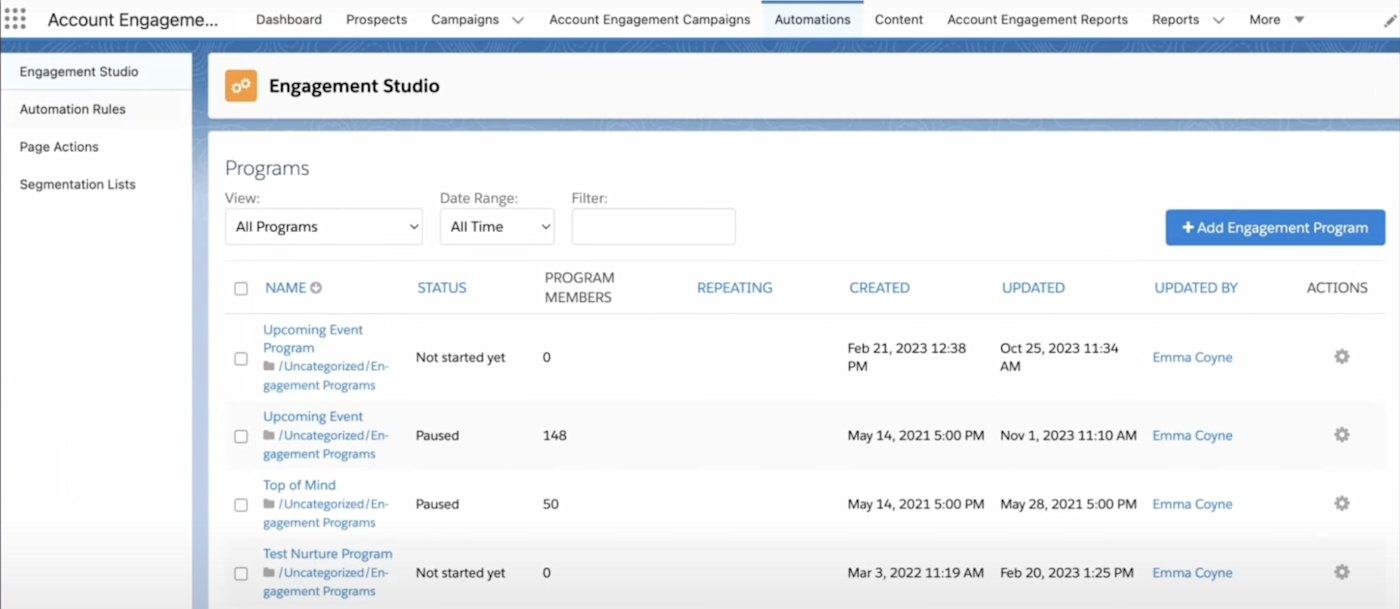Sort by the Status column header

coord(442,288)
